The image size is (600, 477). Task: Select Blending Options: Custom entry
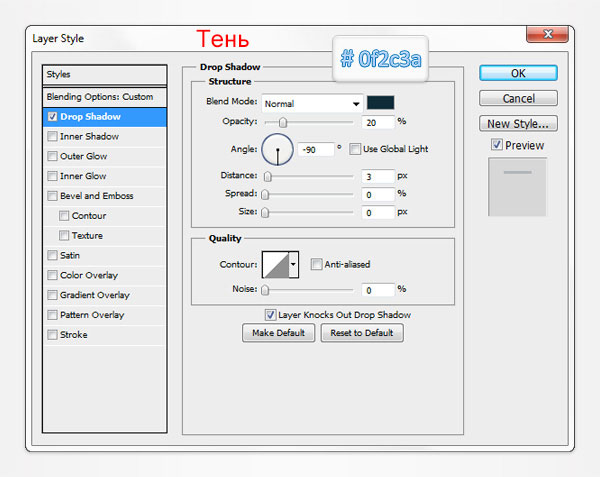pos(104,97)
